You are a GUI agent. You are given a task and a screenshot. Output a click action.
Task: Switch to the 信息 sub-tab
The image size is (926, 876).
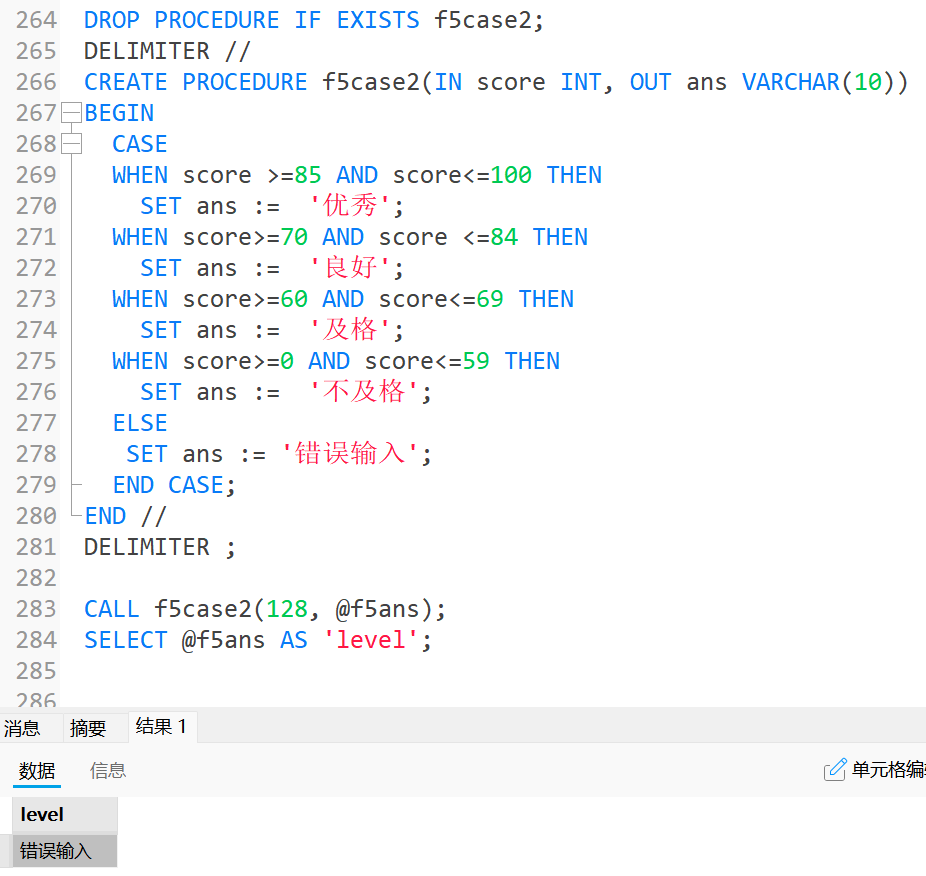pos(108,770)
